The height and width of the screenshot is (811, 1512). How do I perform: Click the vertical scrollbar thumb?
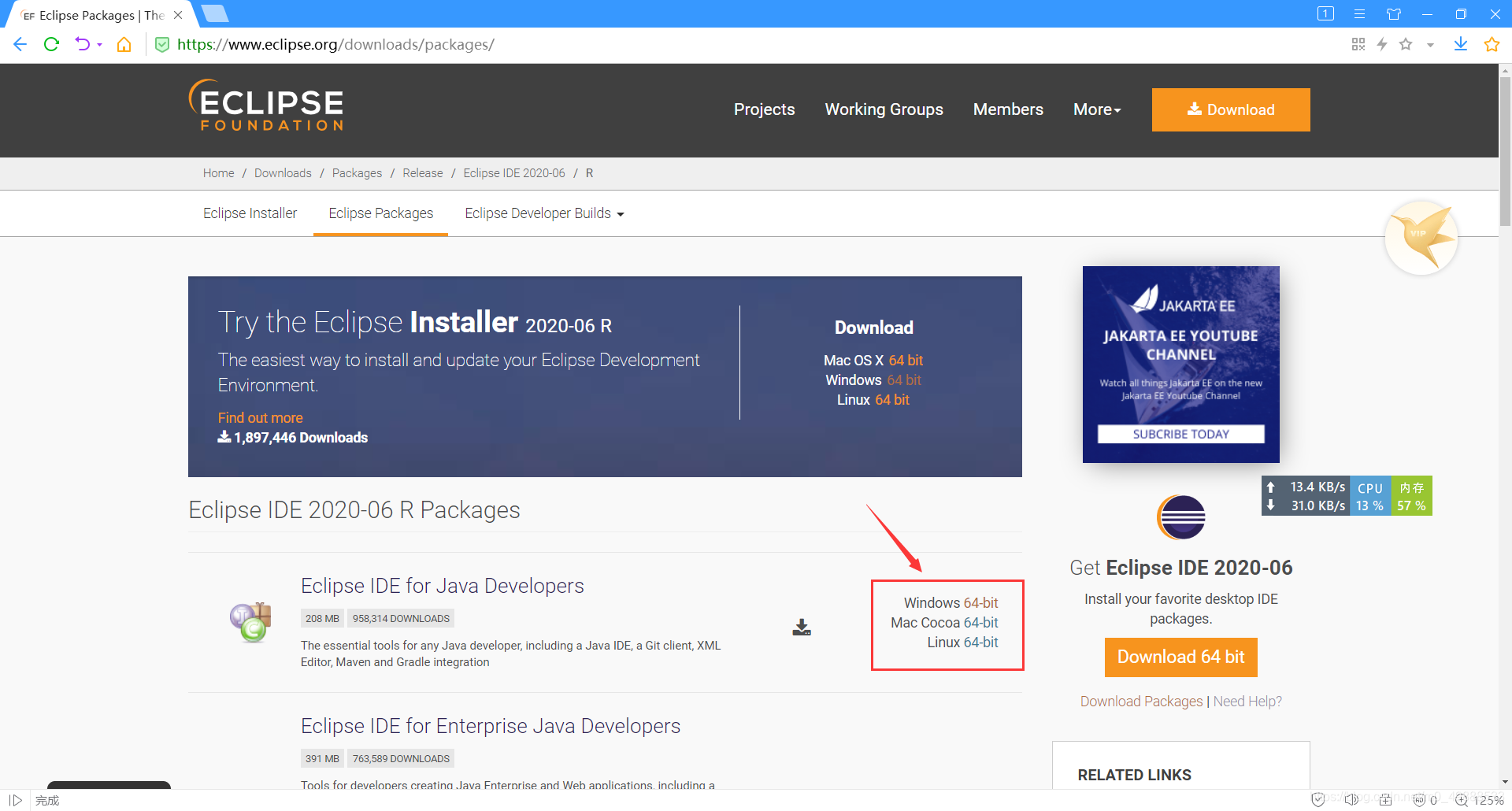[1505, 150]
